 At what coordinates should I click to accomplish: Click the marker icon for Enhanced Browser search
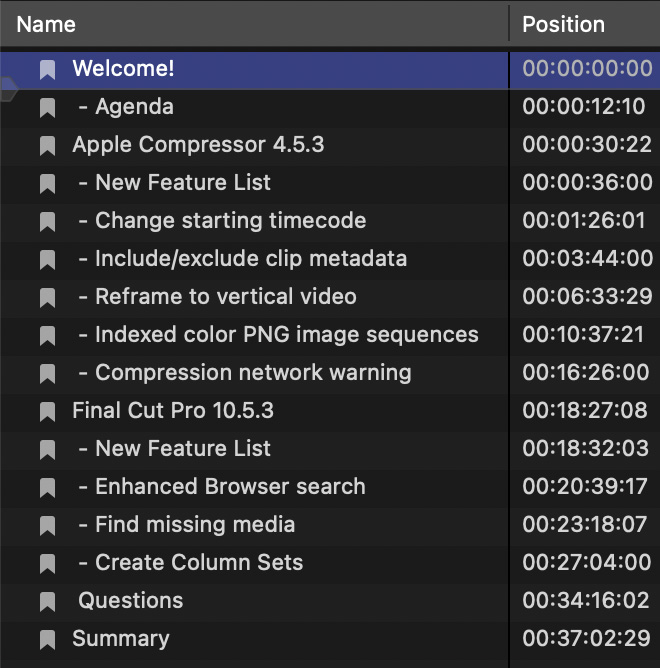click(47, 488)
